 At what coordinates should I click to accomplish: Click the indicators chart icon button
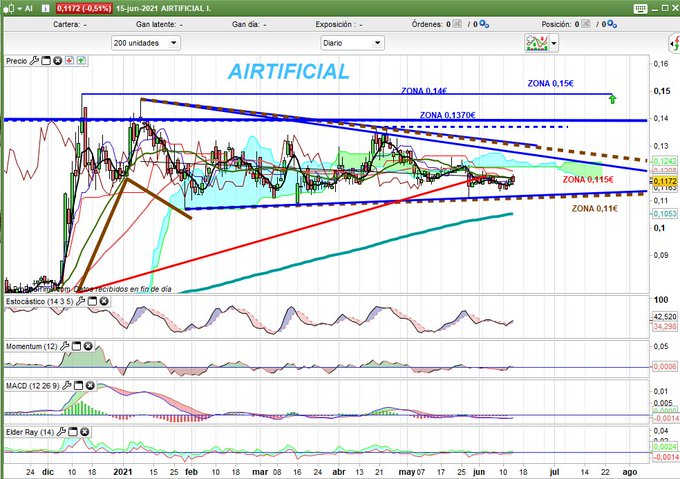[x=537, y=43]
